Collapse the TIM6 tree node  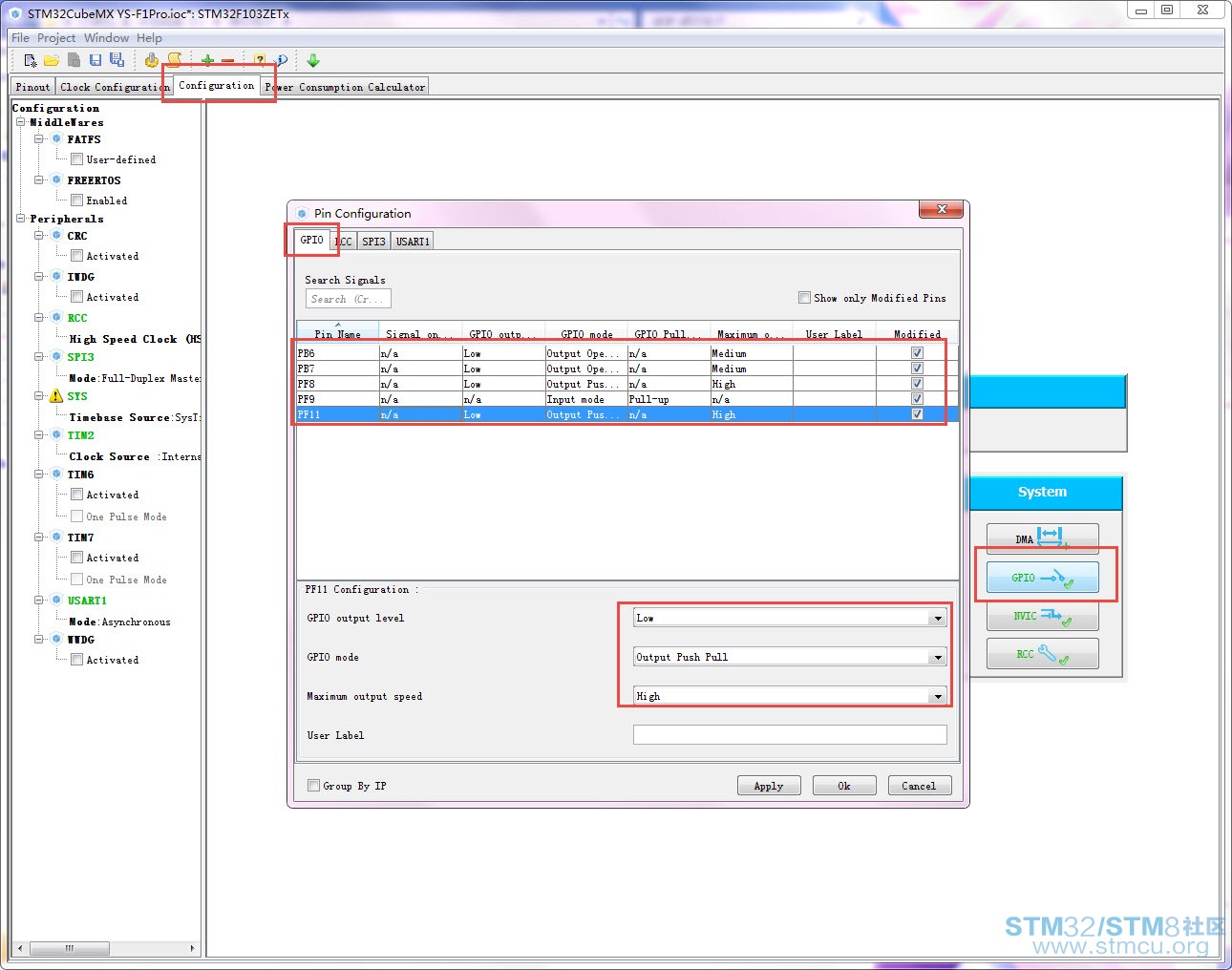pos(39,474)
